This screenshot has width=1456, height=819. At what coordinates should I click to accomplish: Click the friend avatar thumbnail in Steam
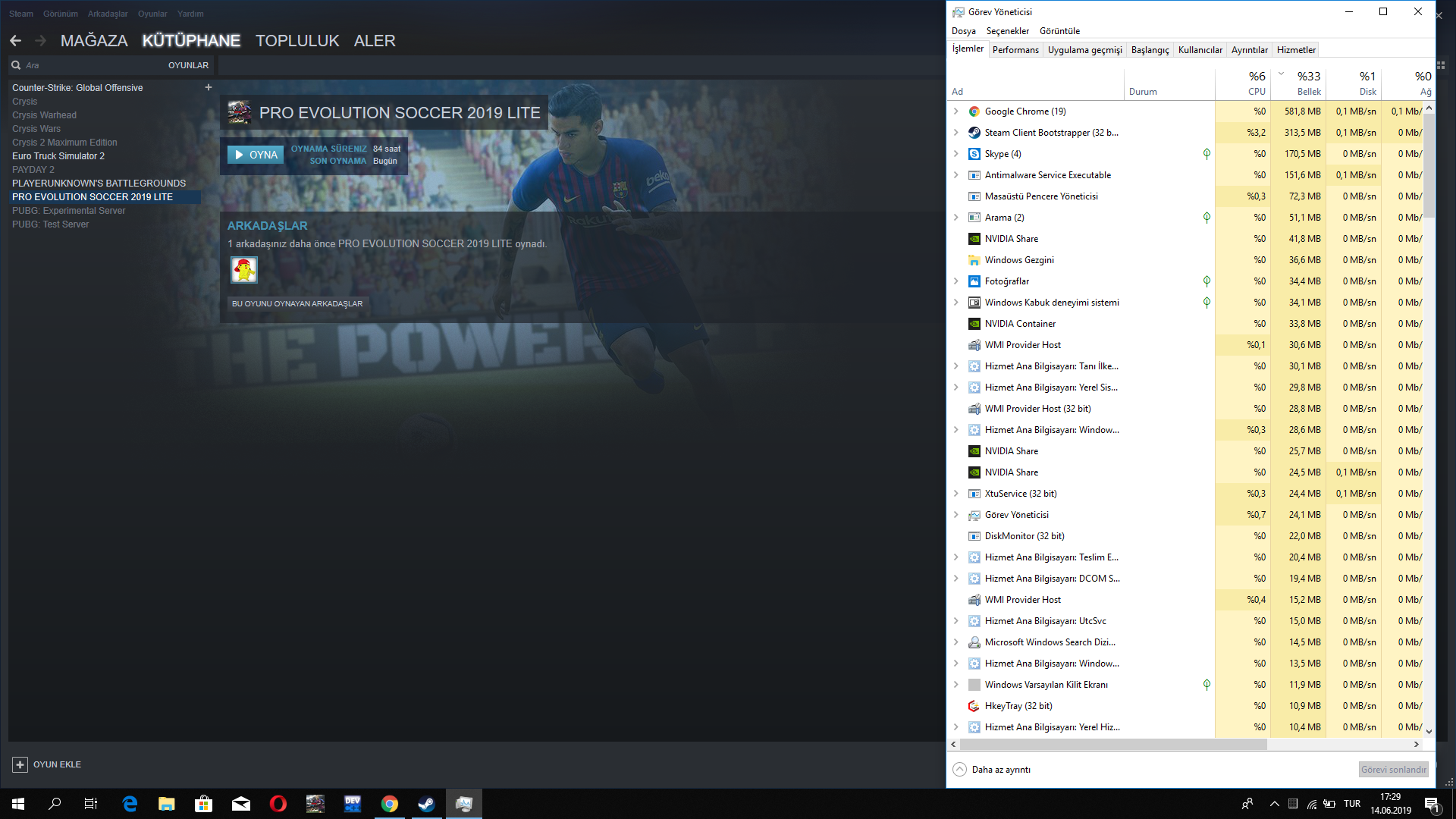point(244,270)
